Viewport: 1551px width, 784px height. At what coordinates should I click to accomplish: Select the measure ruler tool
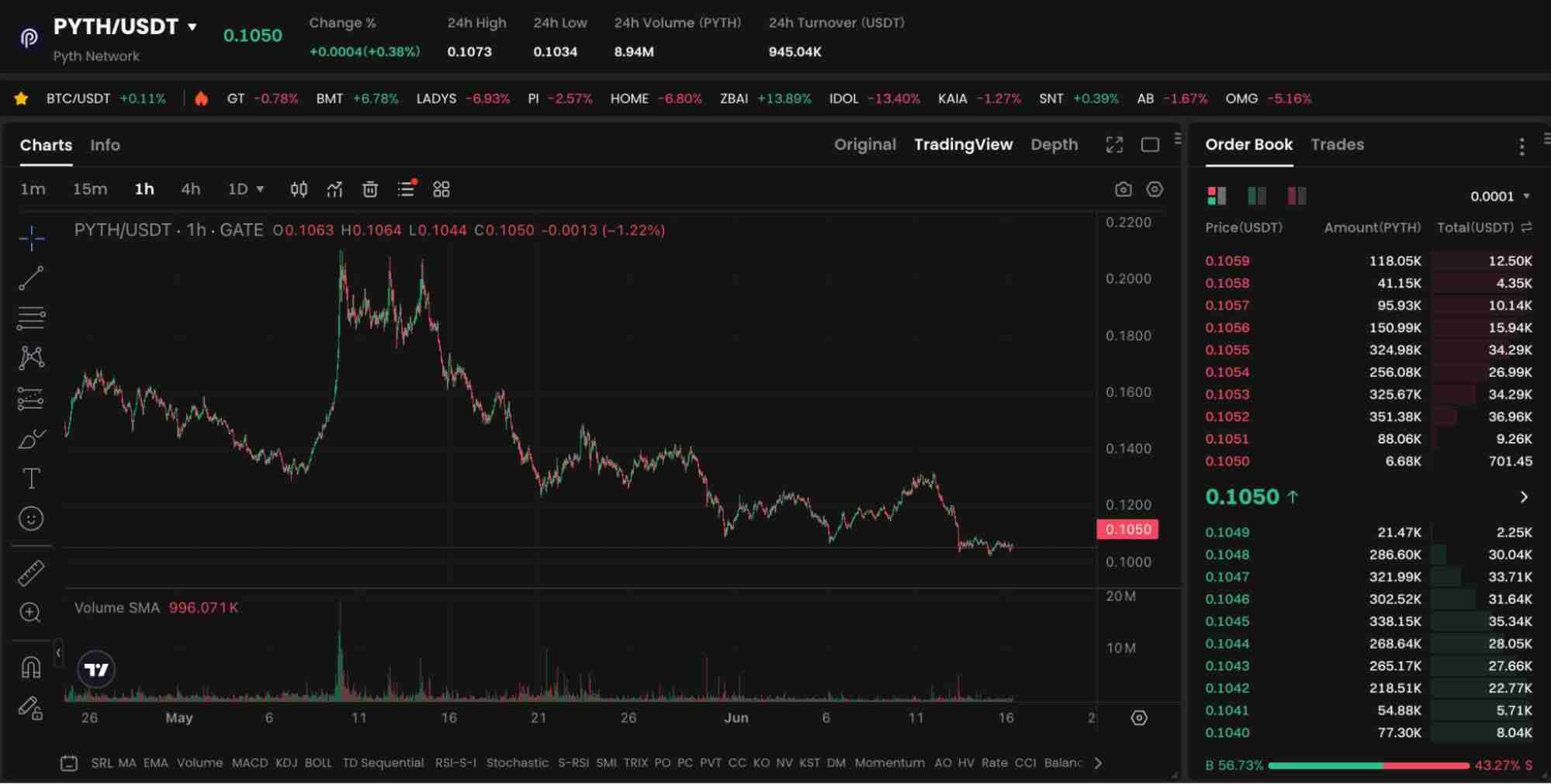point(32,574)
